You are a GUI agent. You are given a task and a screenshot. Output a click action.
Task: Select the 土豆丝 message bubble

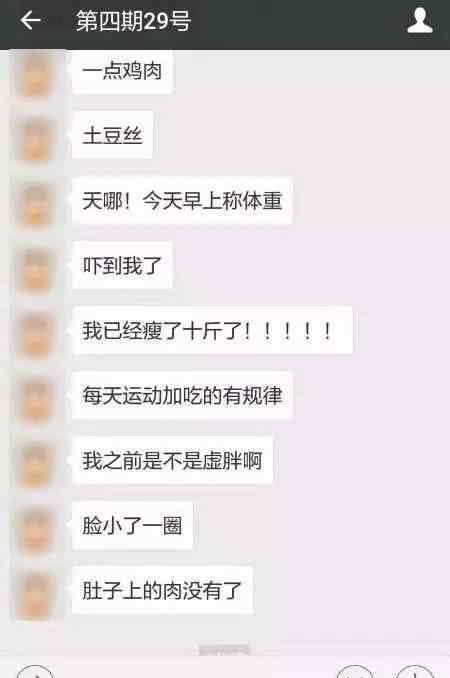click(112, 135)
